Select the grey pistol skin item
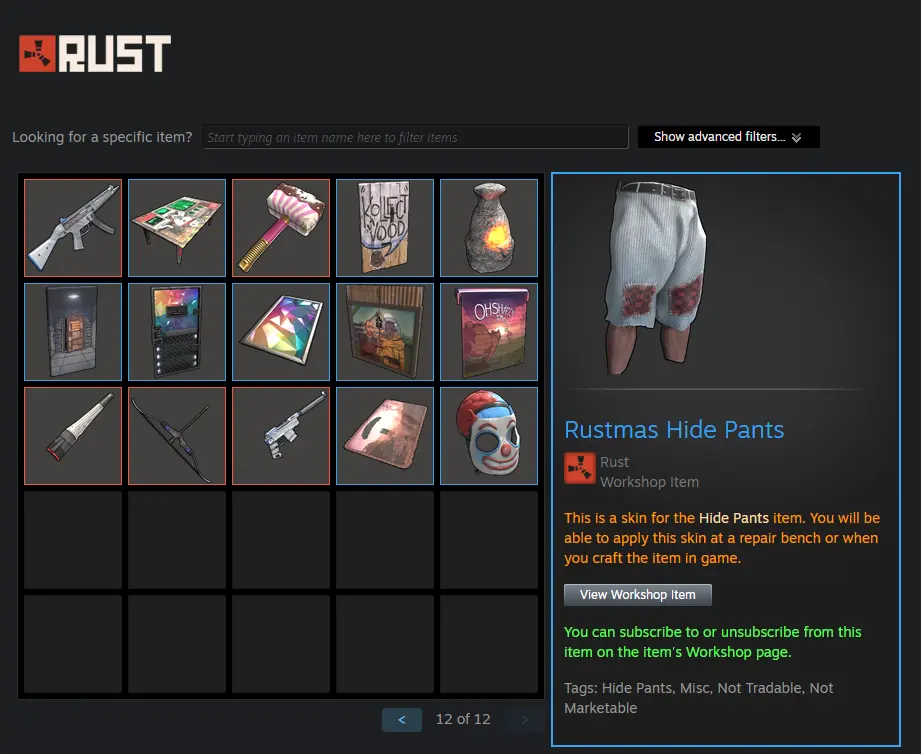This screenshot has width=921, height=754. pyautogui.click(x=281, y=436)
